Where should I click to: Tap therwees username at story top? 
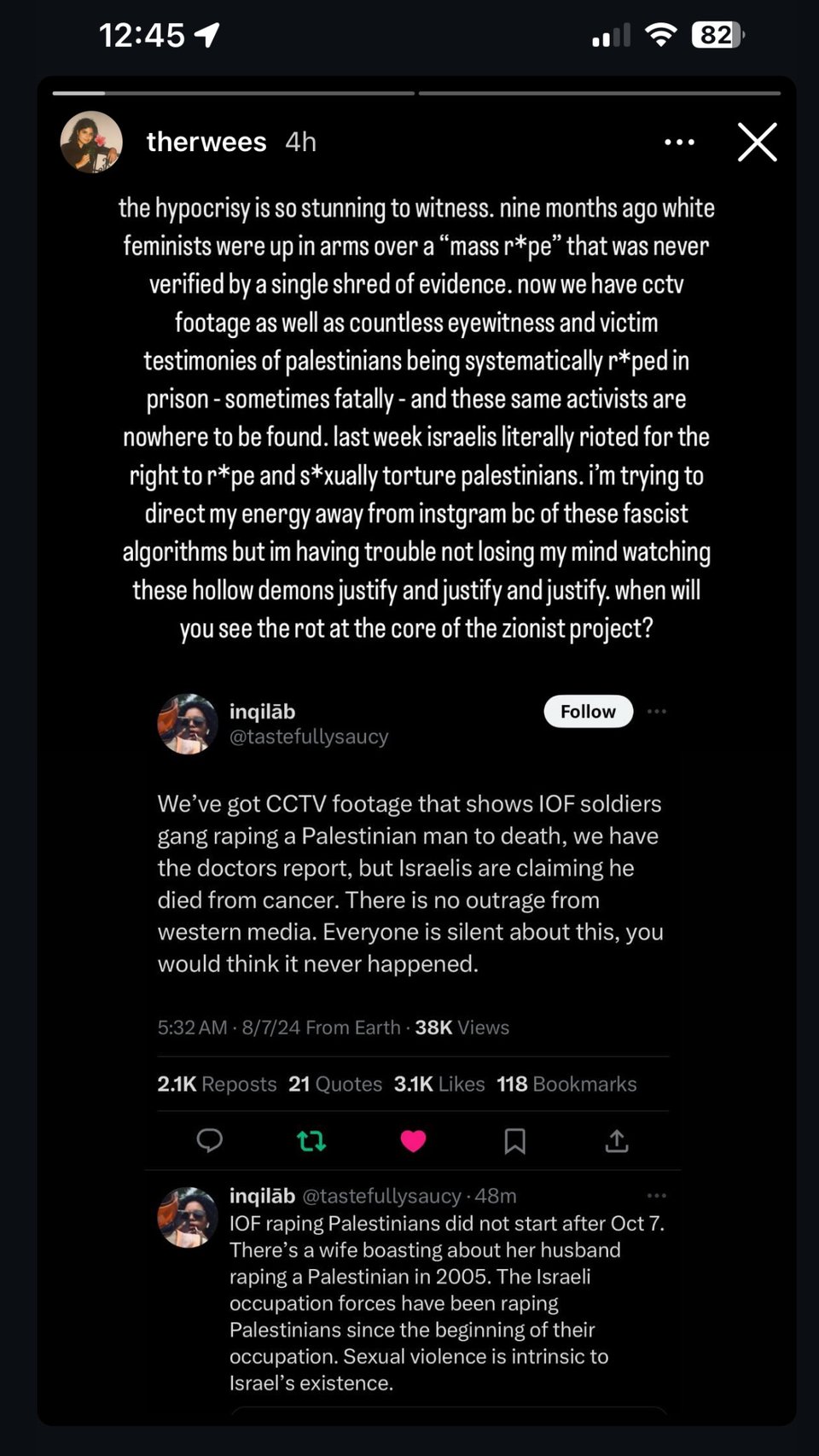pyautogui.click(x=206, y=142)
